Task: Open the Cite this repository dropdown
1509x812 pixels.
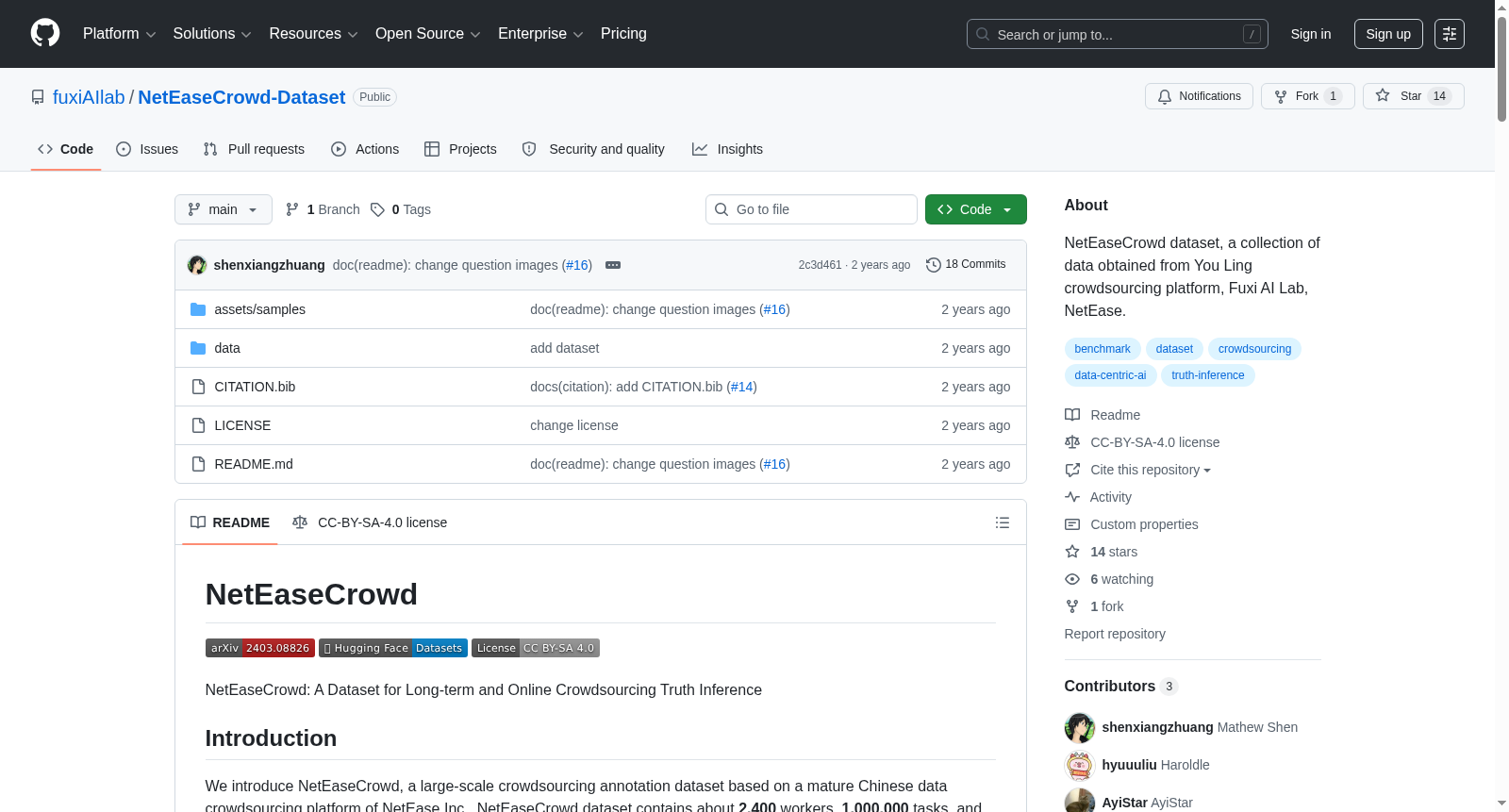Action: click(1150, 470)
